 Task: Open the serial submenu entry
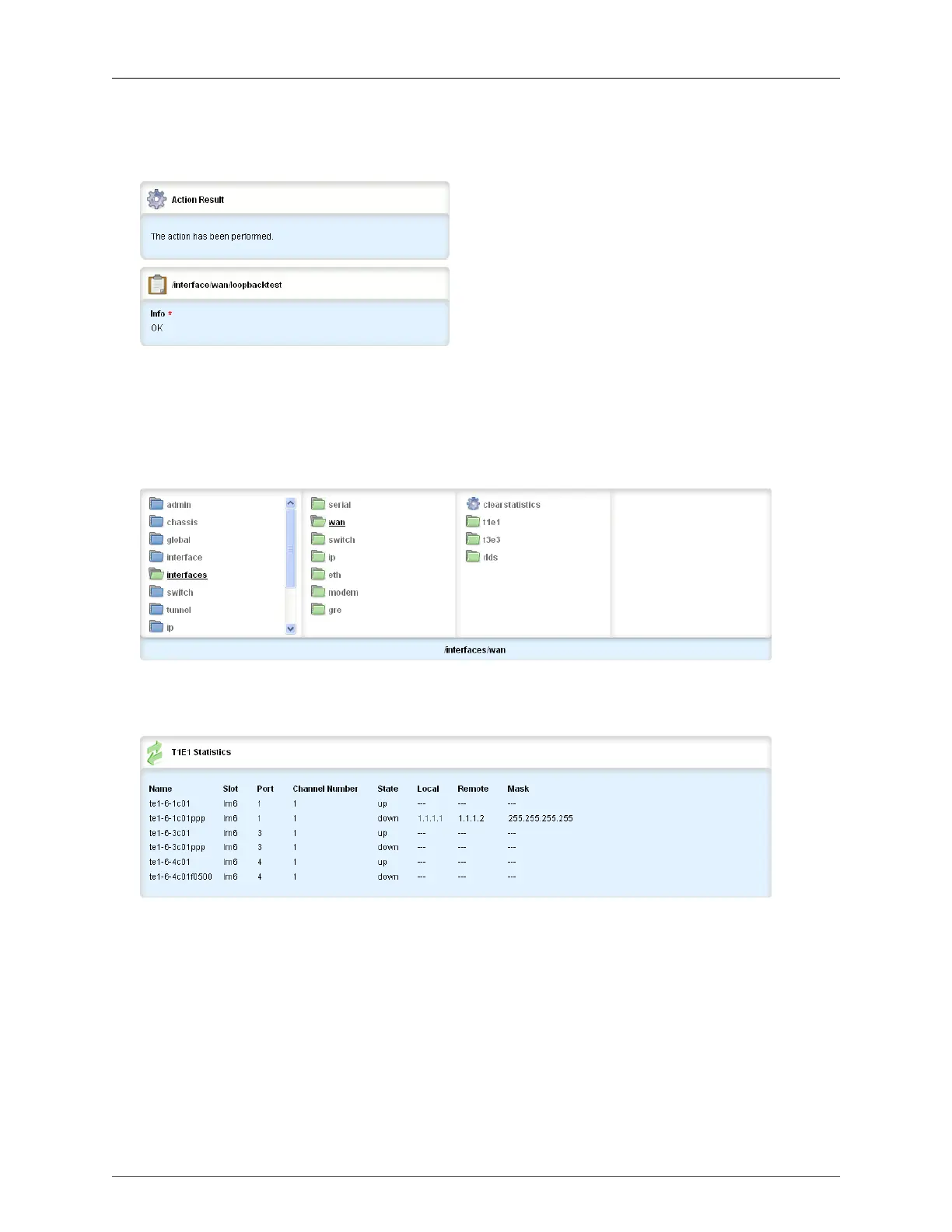tap(339, 505)
